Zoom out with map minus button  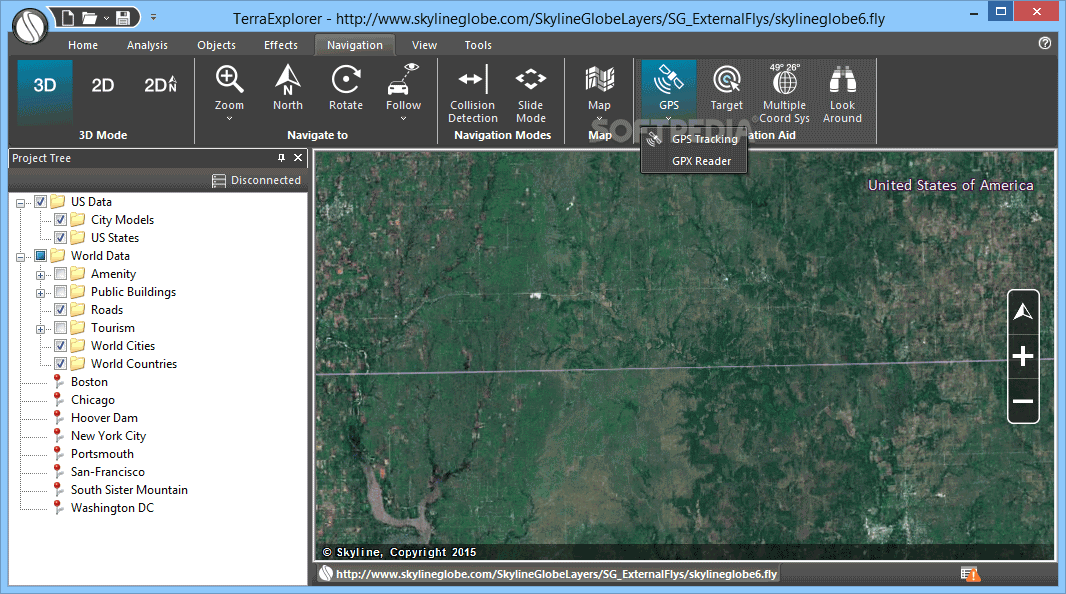(1023, 401)
